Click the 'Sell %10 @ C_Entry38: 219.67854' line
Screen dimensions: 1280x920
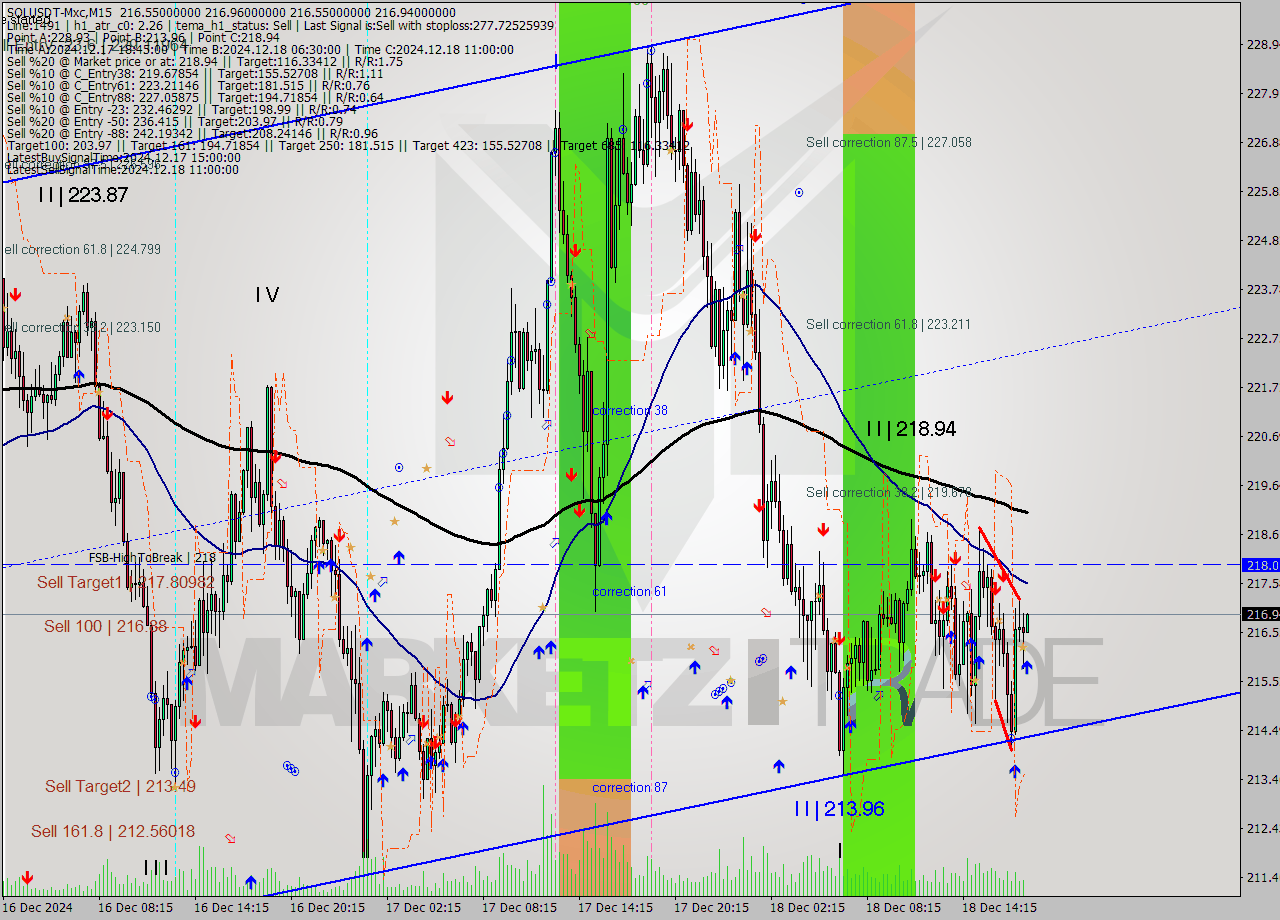(x=195, y=73)
